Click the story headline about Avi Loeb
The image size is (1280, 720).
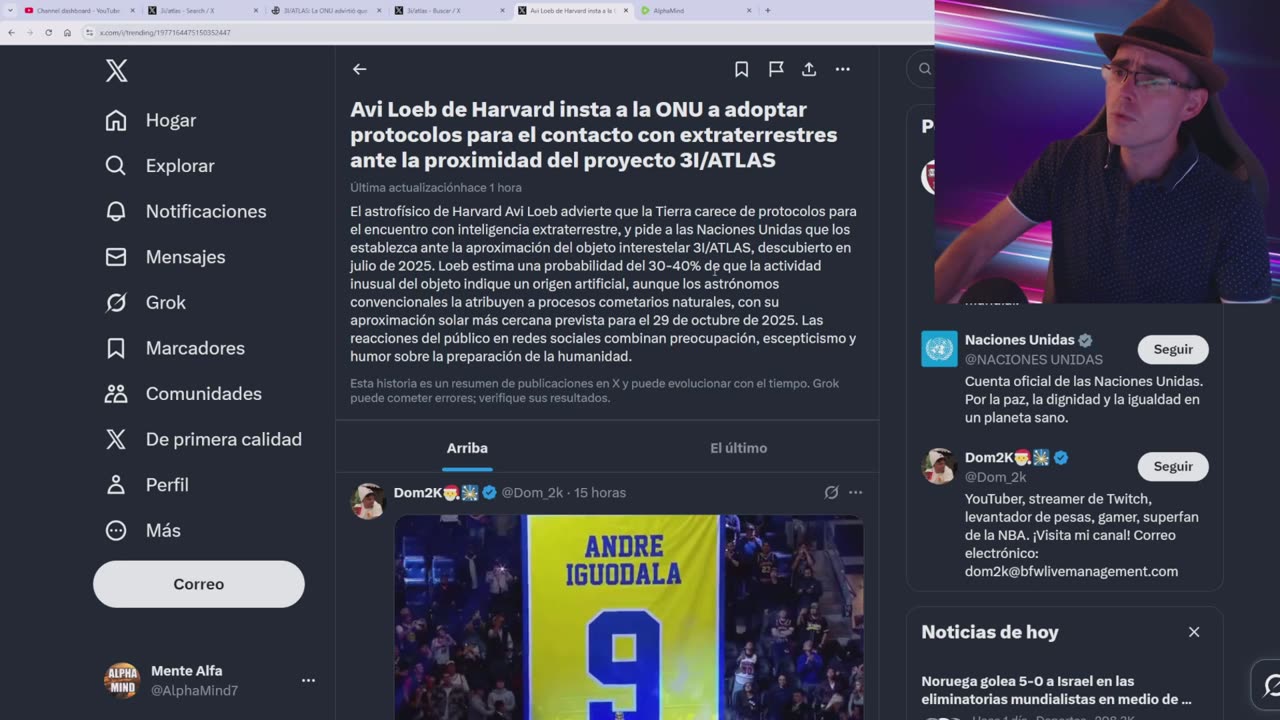coord(594,134)
